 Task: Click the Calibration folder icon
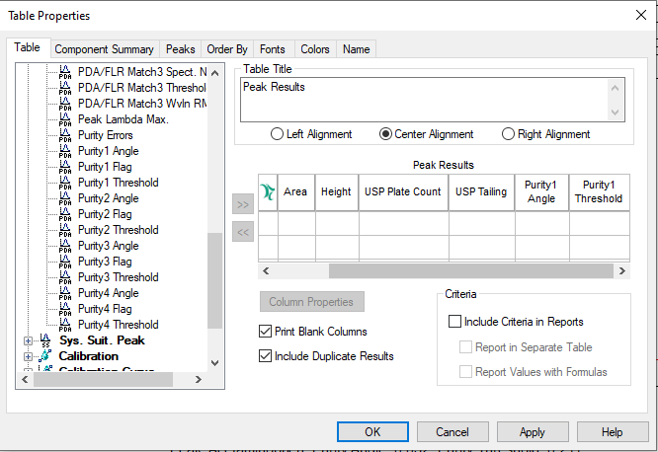point(46,356)
